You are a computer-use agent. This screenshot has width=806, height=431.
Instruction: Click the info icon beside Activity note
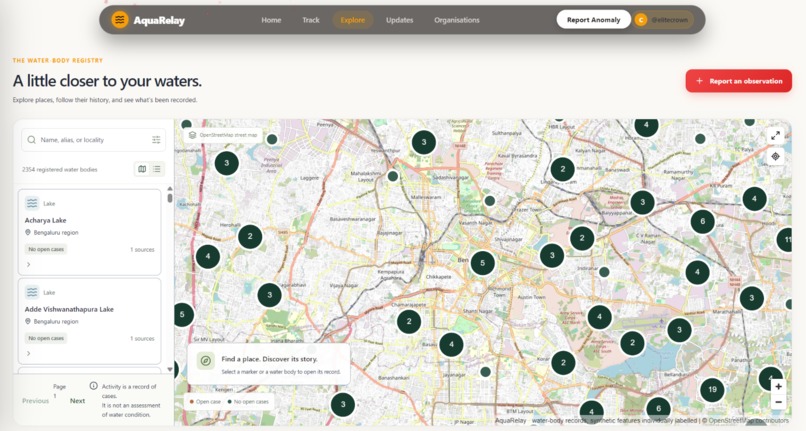(x=94, y=386)
